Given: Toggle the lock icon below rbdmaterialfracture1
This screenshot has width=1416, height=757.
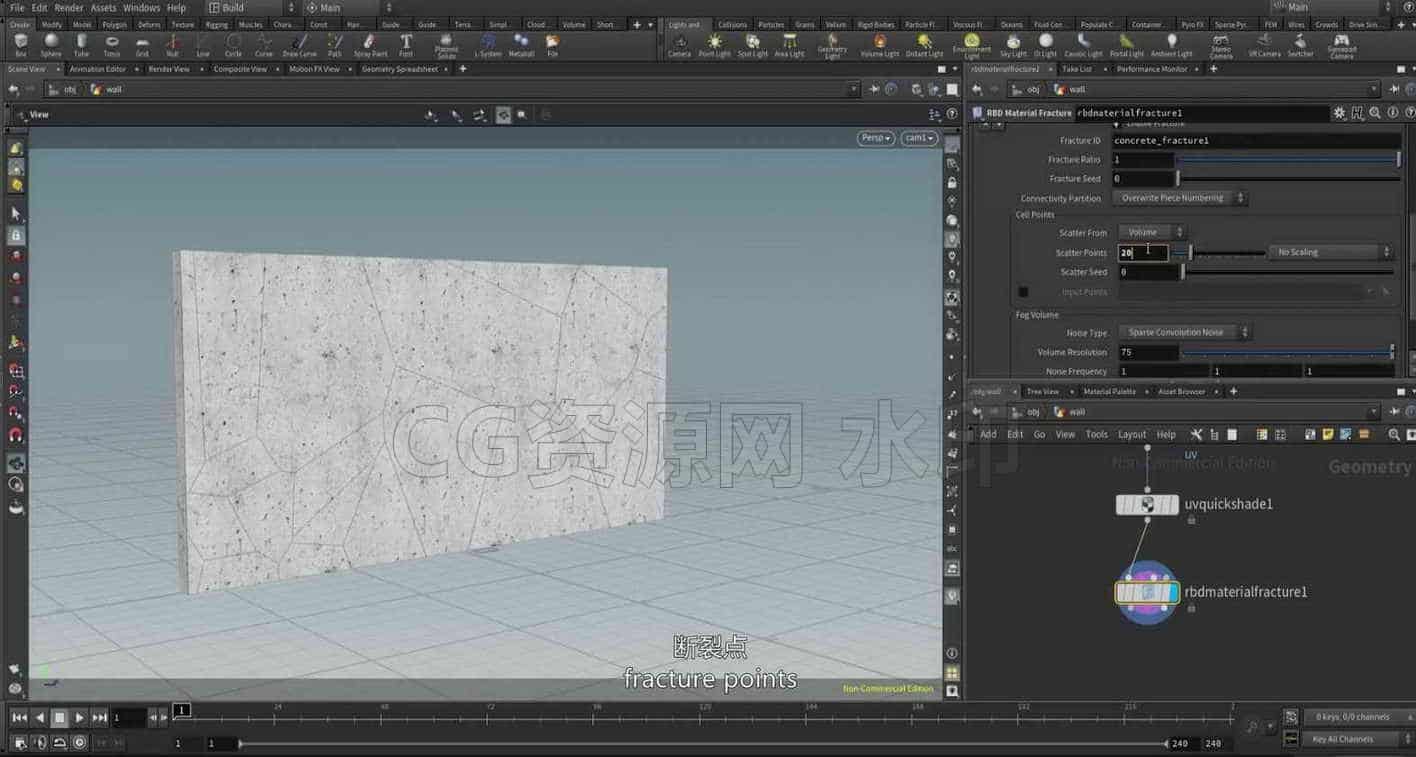Looking at the screenshot, I should [x=1191, y=608].
